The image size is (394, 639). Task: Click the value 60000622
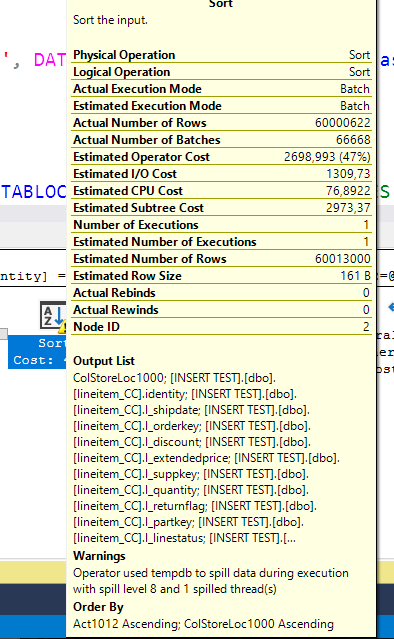pos(342,123)
